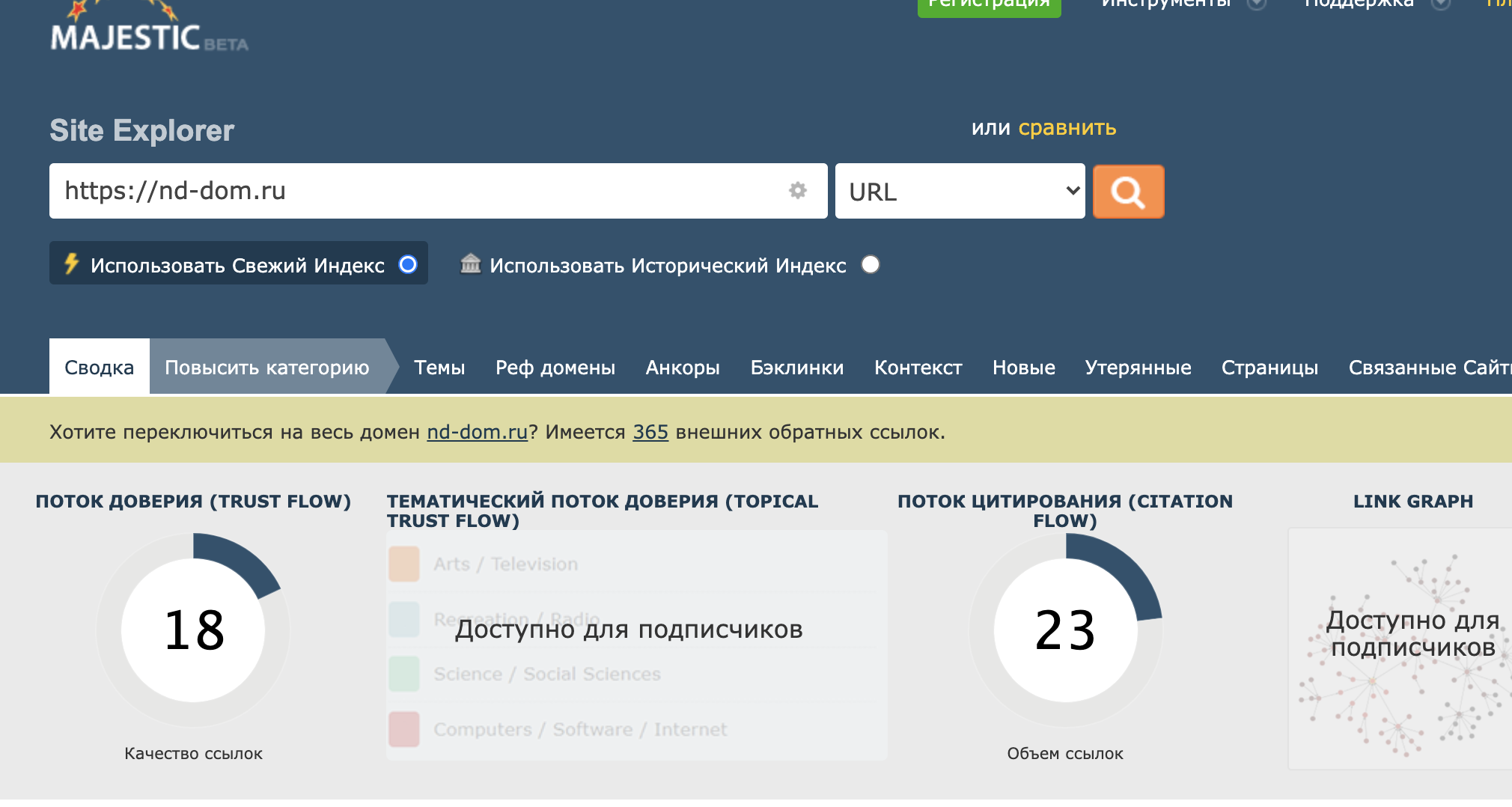Open the URL scope dropdown
This screenshot has height=807, width=1512.
960,191
